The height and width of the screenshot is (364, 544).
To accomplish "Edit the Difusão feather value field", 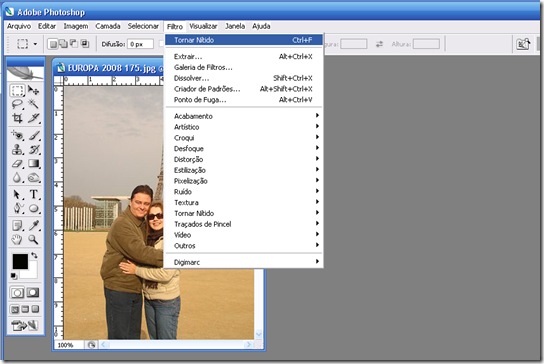I will (x=141, y=44).
